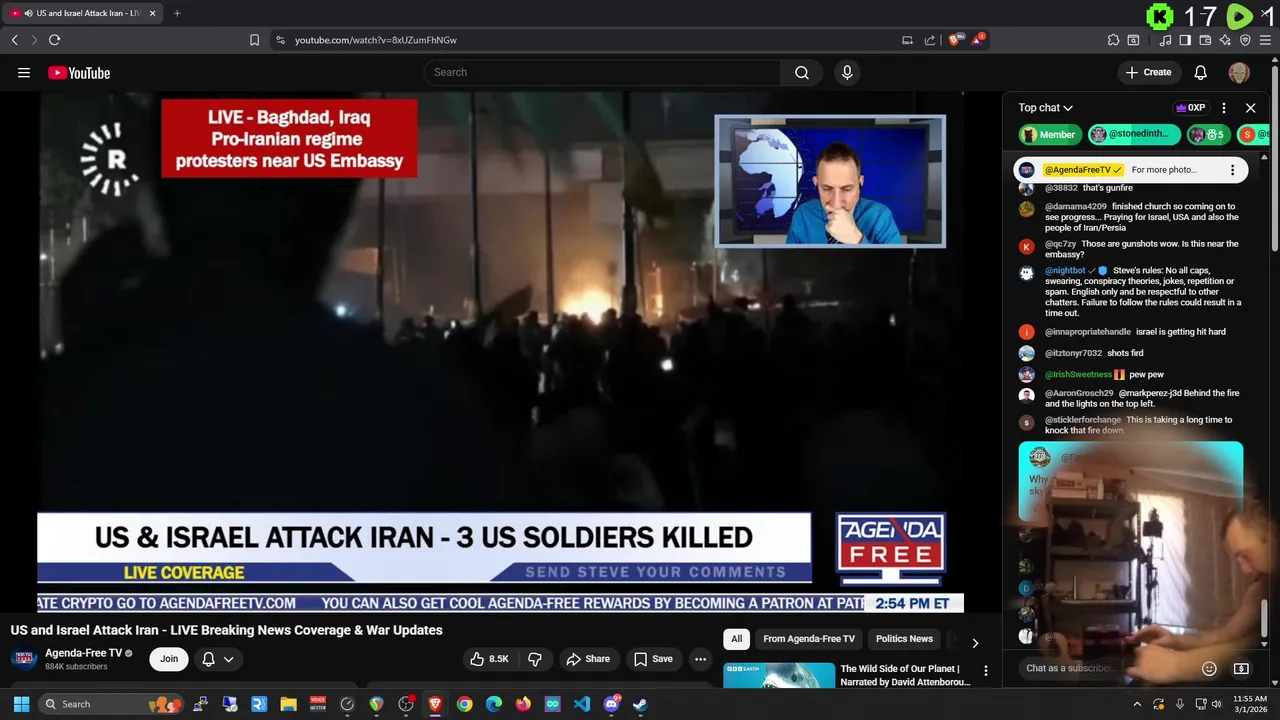1280x720 pixels.
Task: Click the chat panel scrollbar thumb
Action: point(1265,618)
